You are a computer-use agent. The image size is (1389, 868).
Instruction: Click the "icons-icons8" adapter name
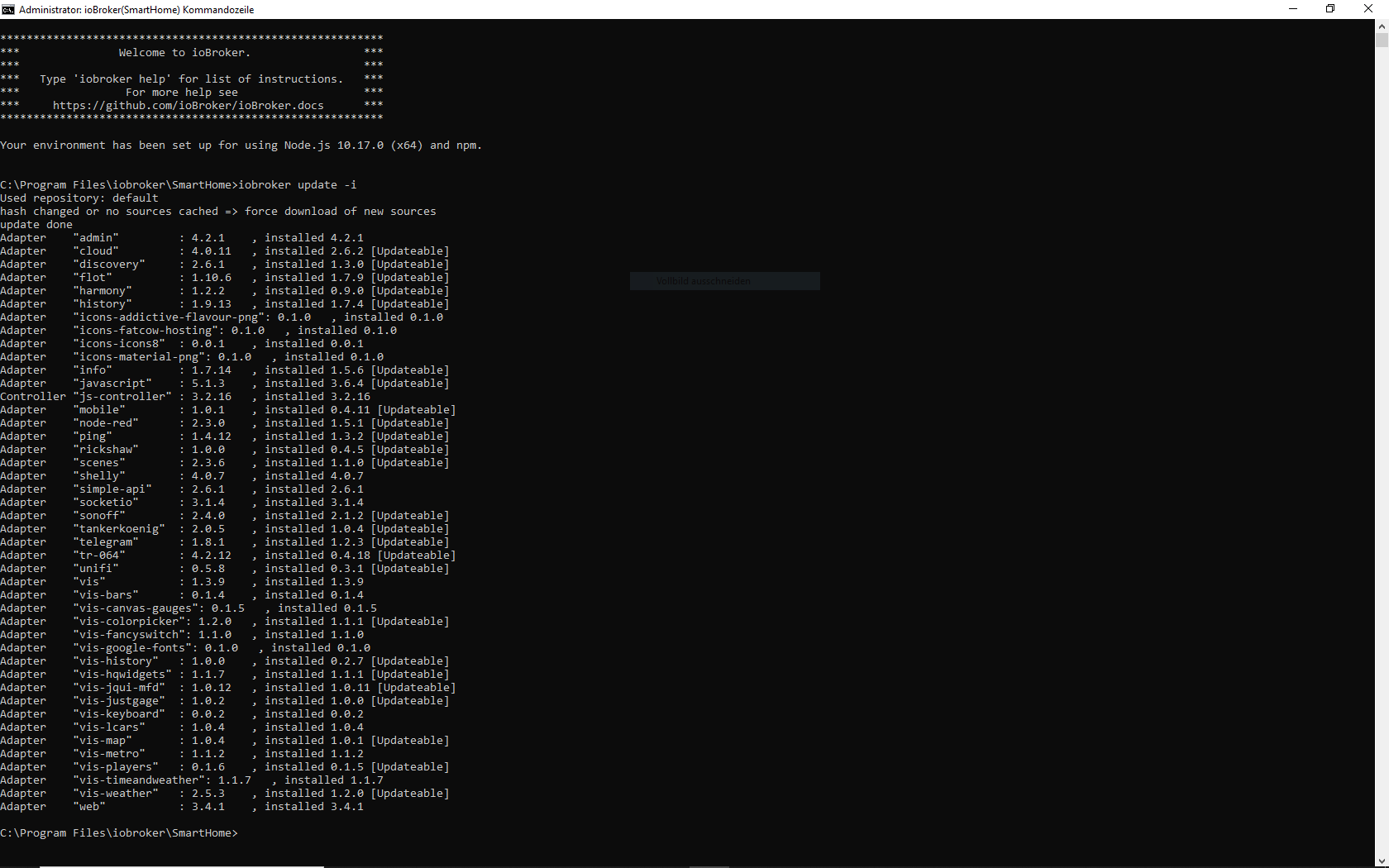tap(119, 344)
